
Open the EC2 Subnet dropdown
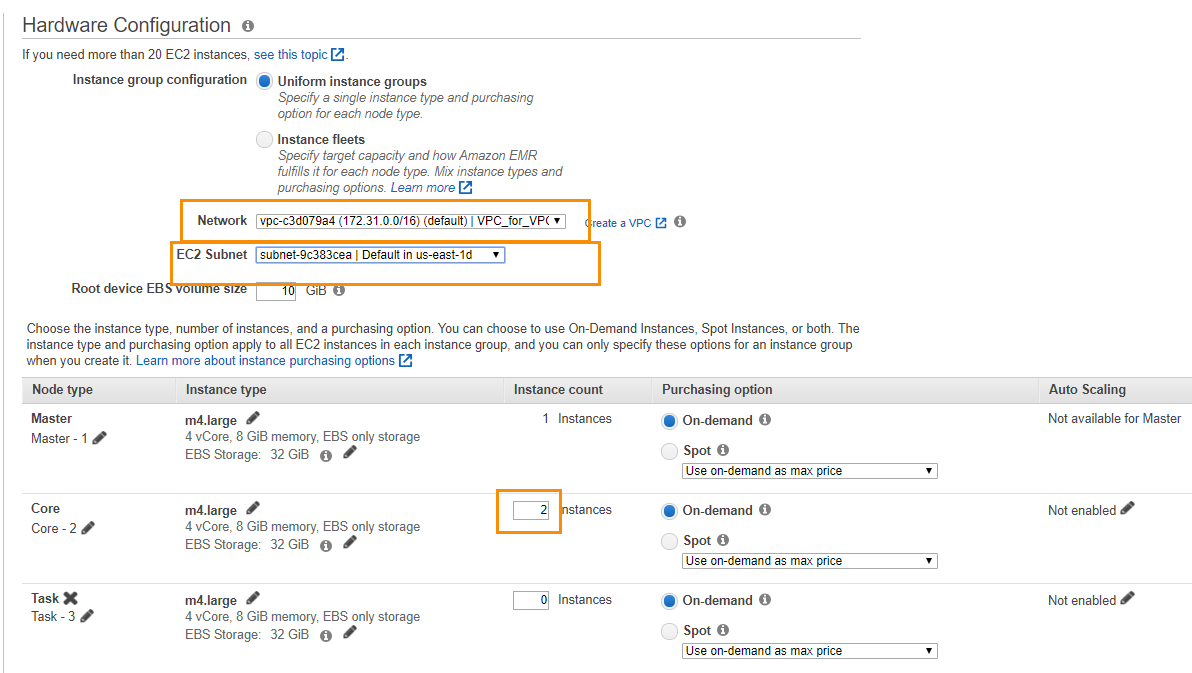380,255
